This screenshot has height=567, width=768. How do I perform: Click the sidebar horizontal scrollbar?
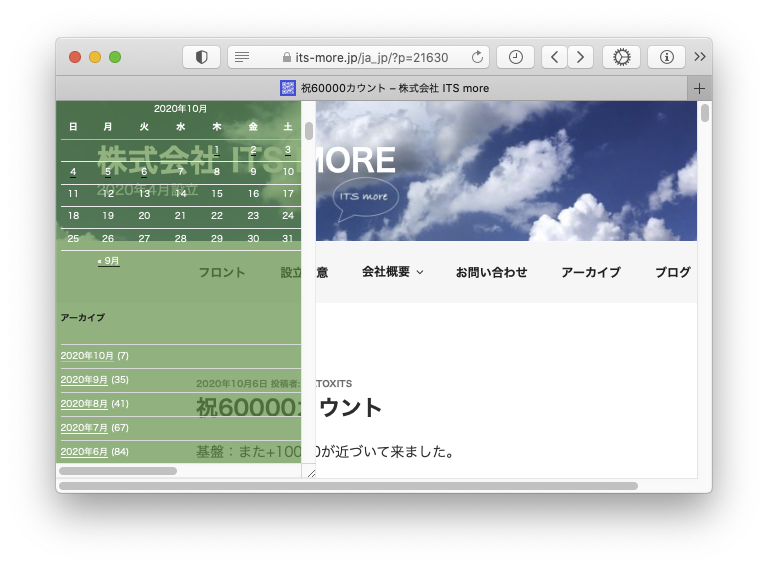point(118,470)
